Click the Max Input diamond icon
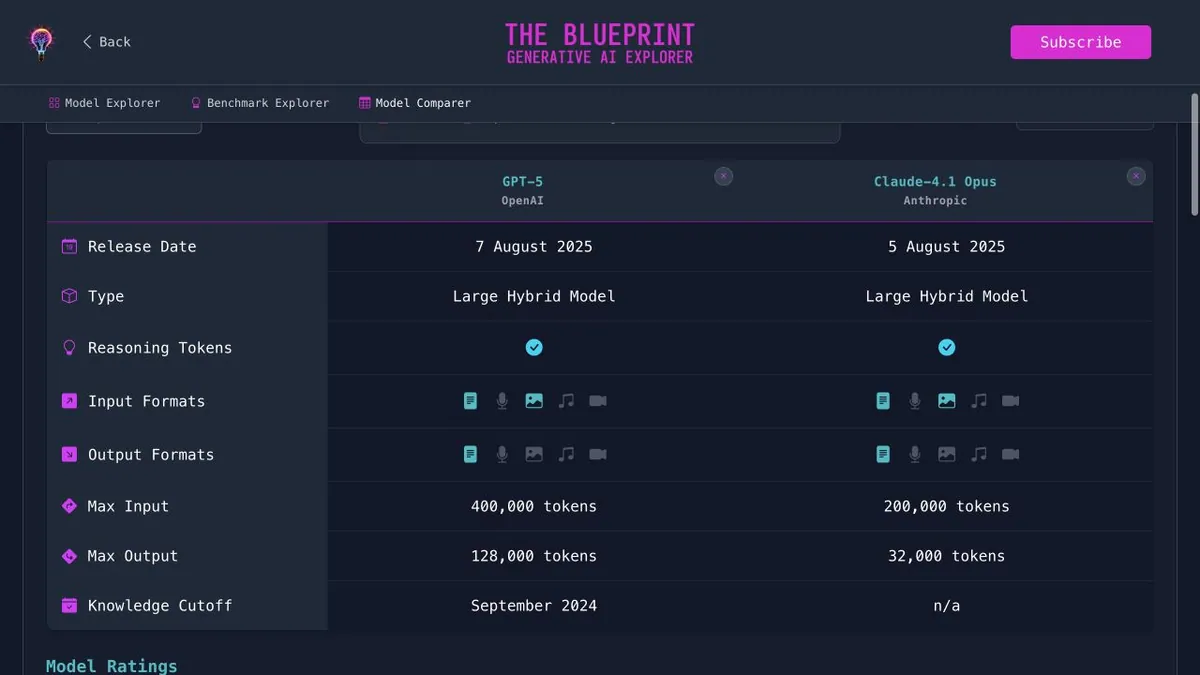The image size is (1200, 675). [x=69, y=506]
